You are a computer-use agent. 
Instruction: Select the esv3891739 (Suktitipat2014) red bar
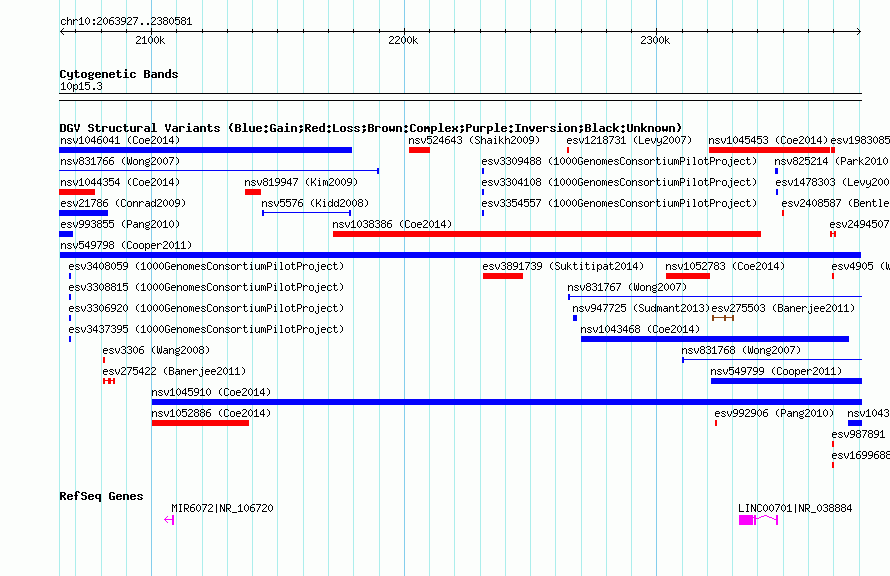click(503, 276)
